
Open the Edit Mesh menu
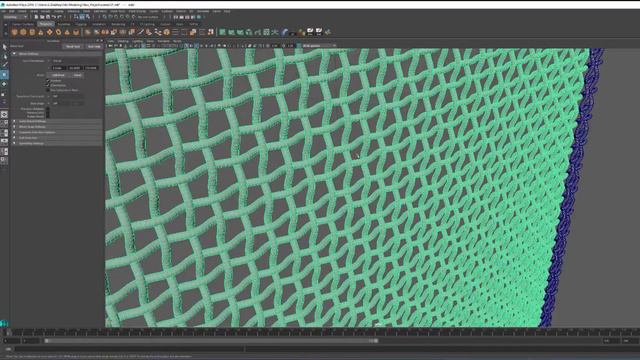[x=100, y=11]
